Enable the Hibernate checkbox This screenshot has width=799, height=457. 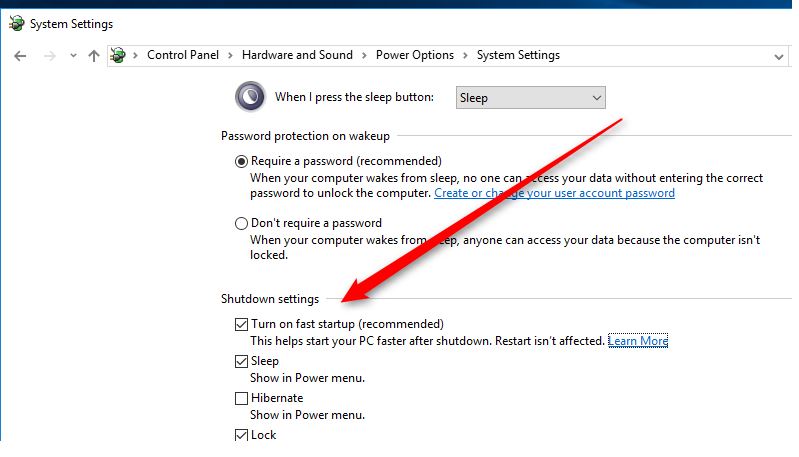point(241,398)
